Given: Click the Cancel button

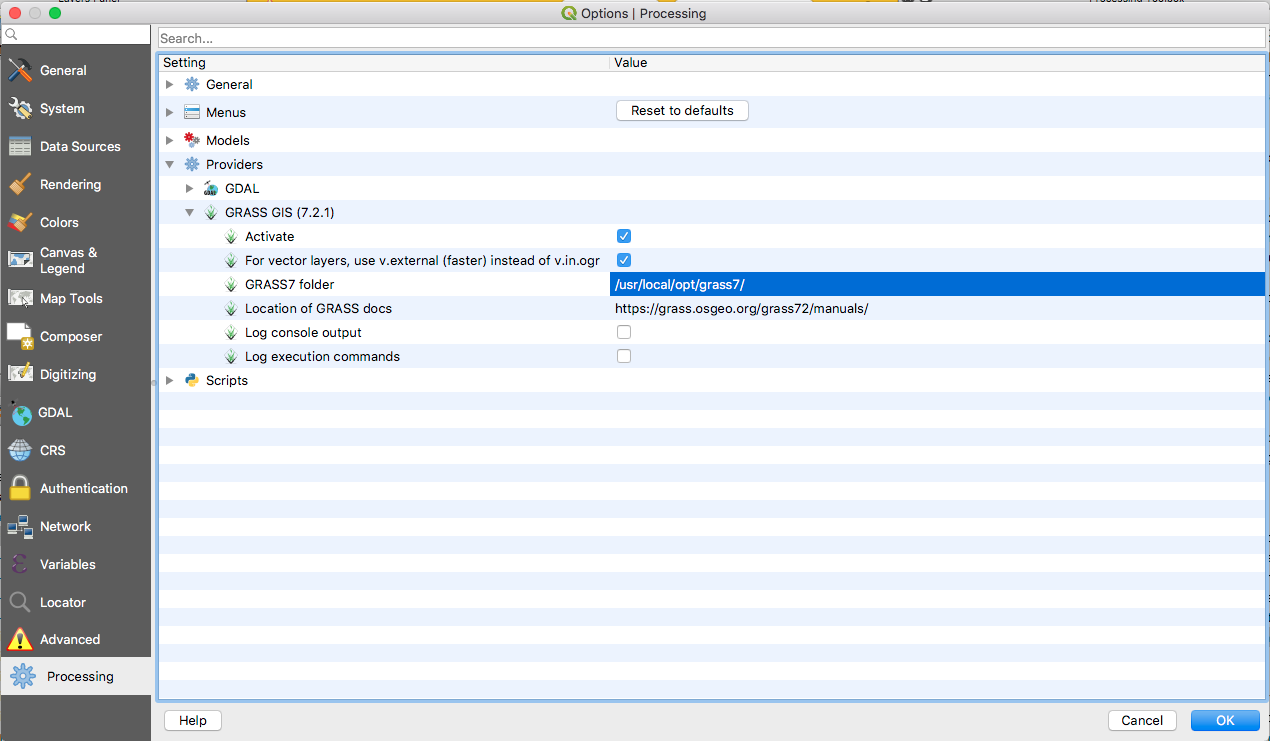Looking at the screenshot, I should [1142, 721].
